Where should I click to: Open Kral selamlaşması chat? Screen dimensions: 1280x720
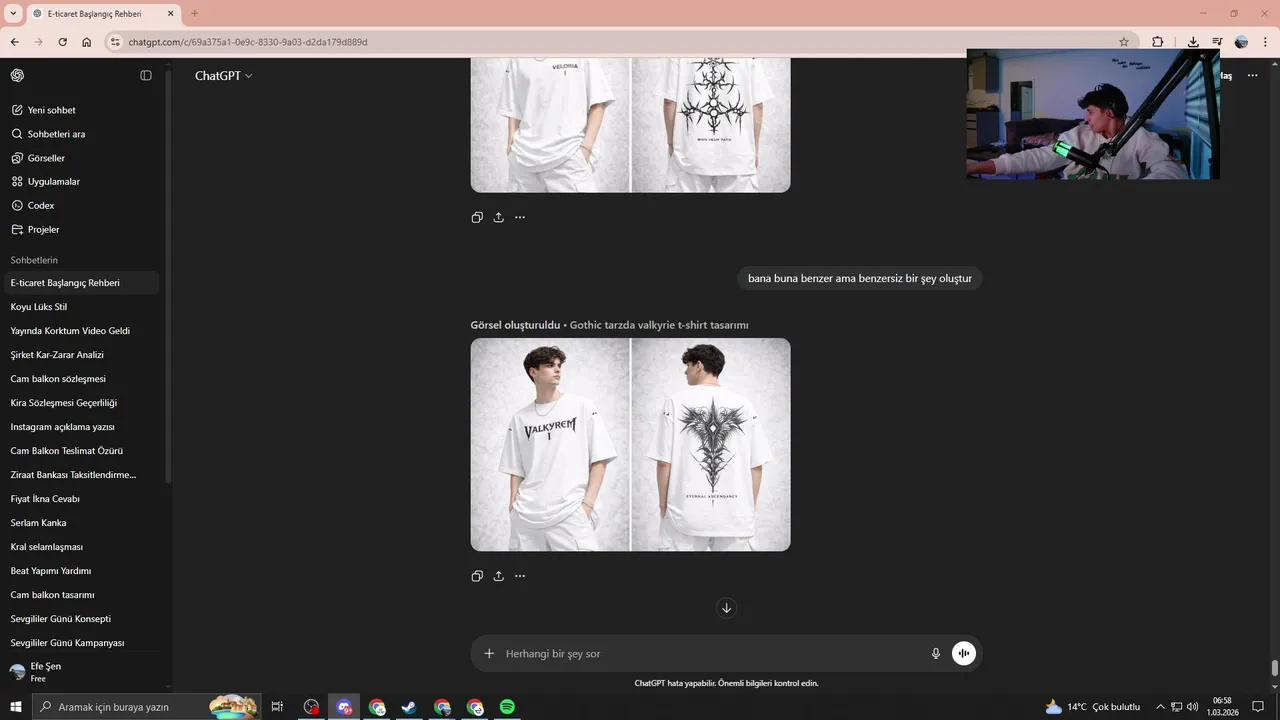pos(80,547)
